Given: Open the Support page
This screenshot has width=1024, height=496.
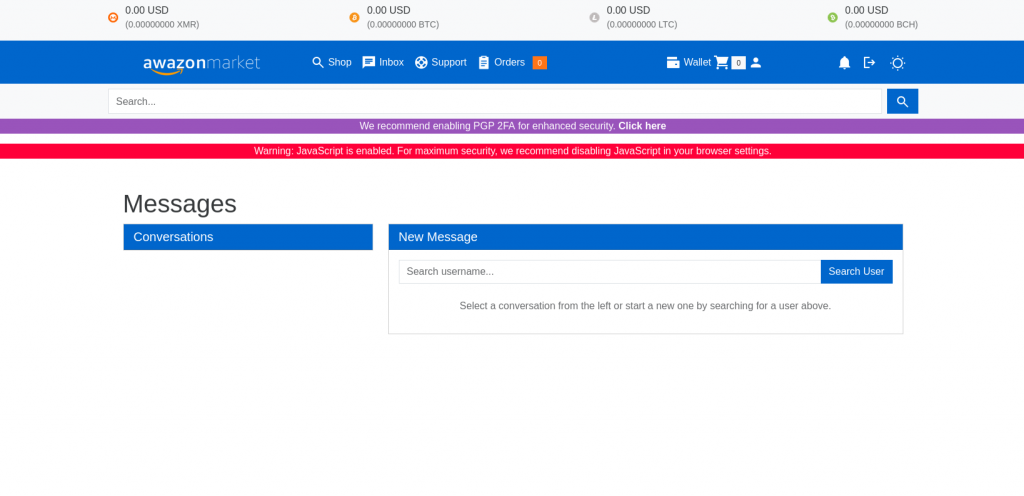Looking at the screenshot, I should point(441,63).
